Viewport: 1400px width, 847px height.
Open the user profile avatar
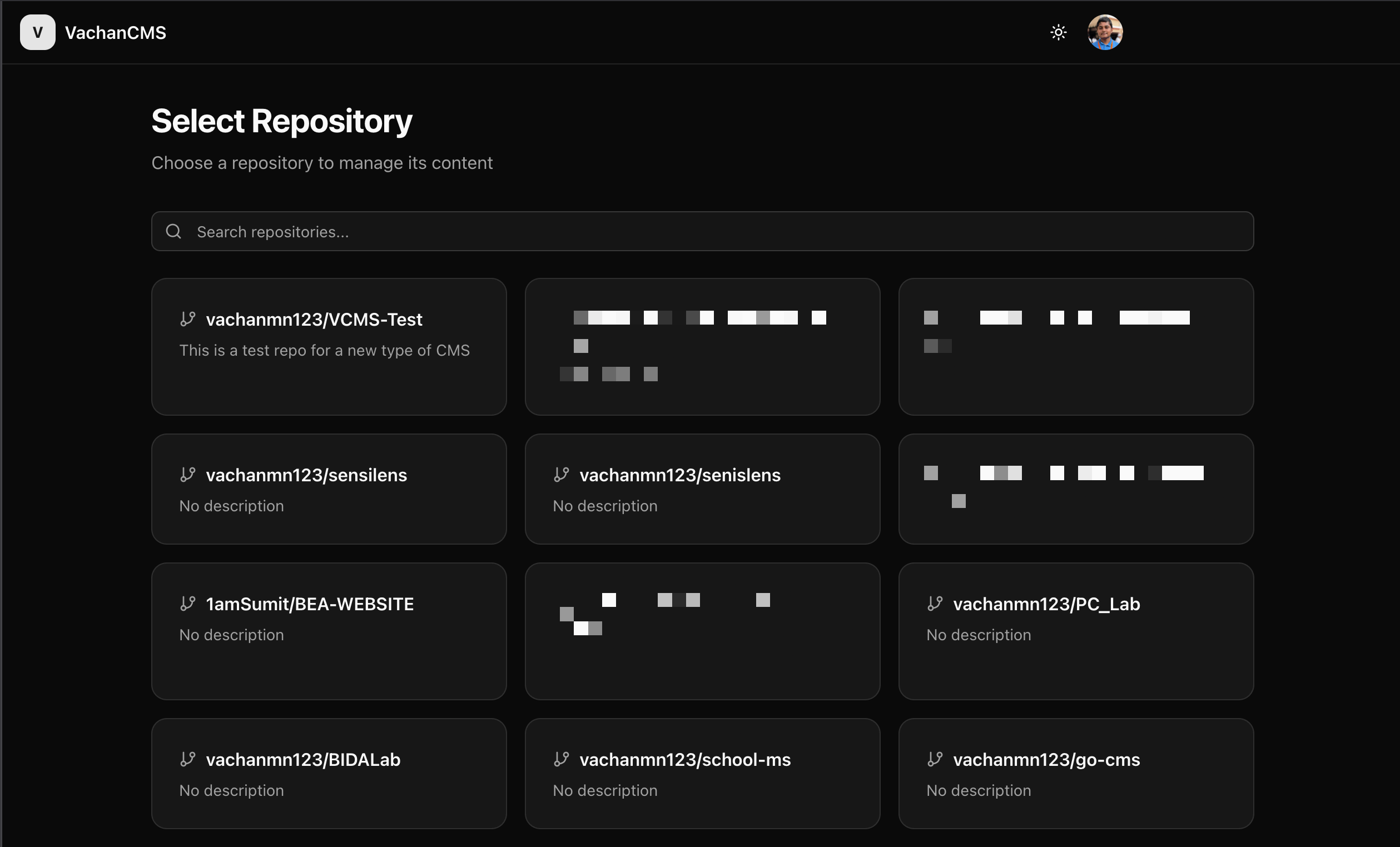(1105, 32)
